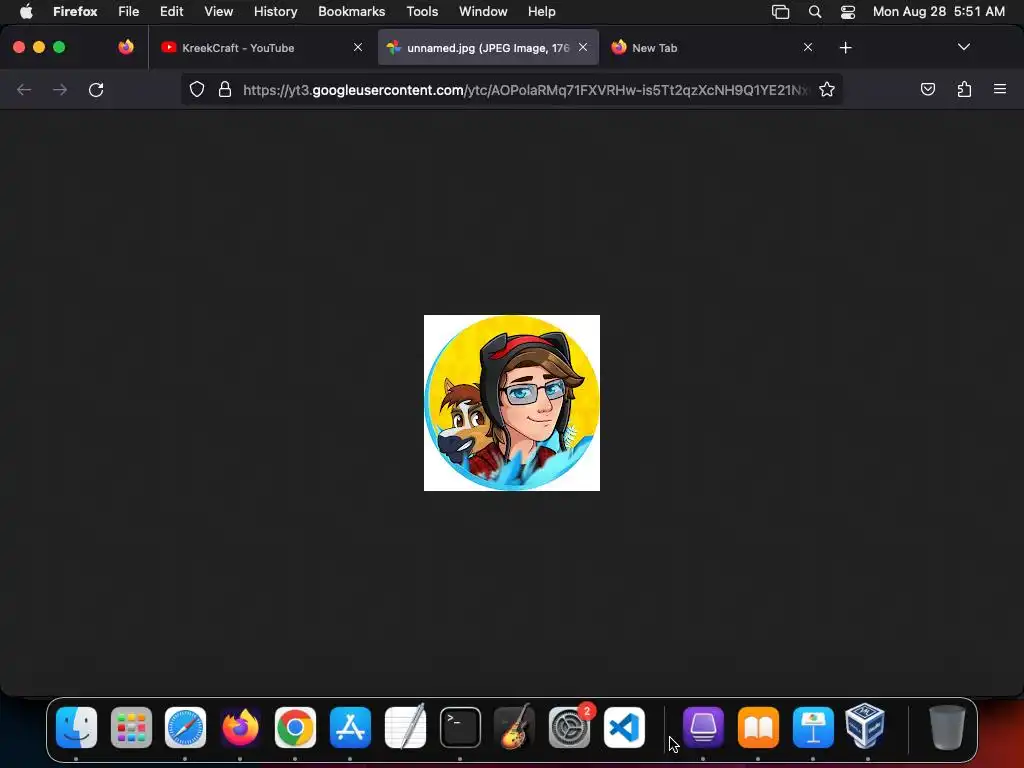This screenshot has width=1024, height=768.
Task: Close the KreekCraft - YouTube tab
Action: pyautogui.click(x=358, y=47)
